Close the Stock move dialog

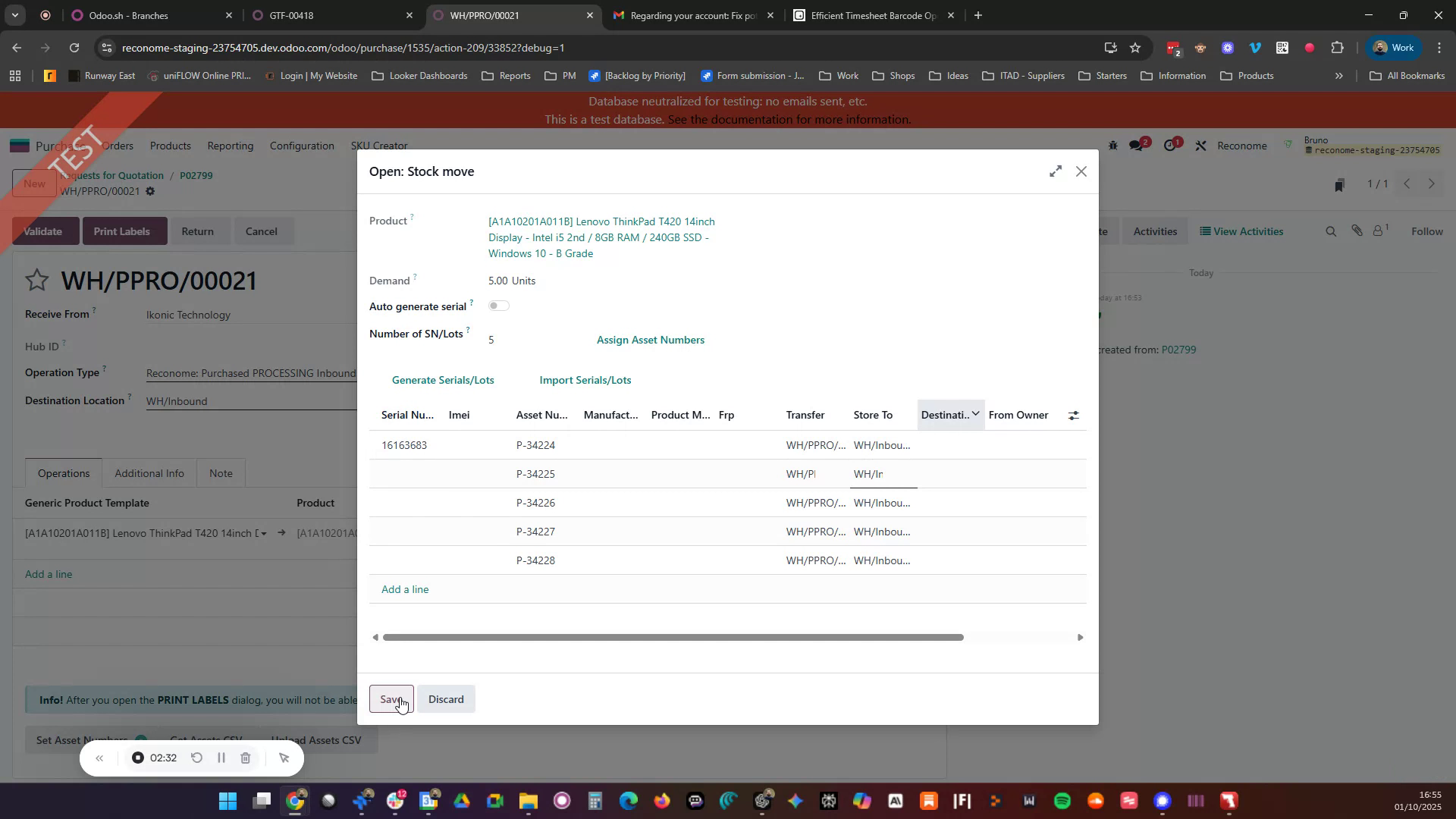[1081, 171]
